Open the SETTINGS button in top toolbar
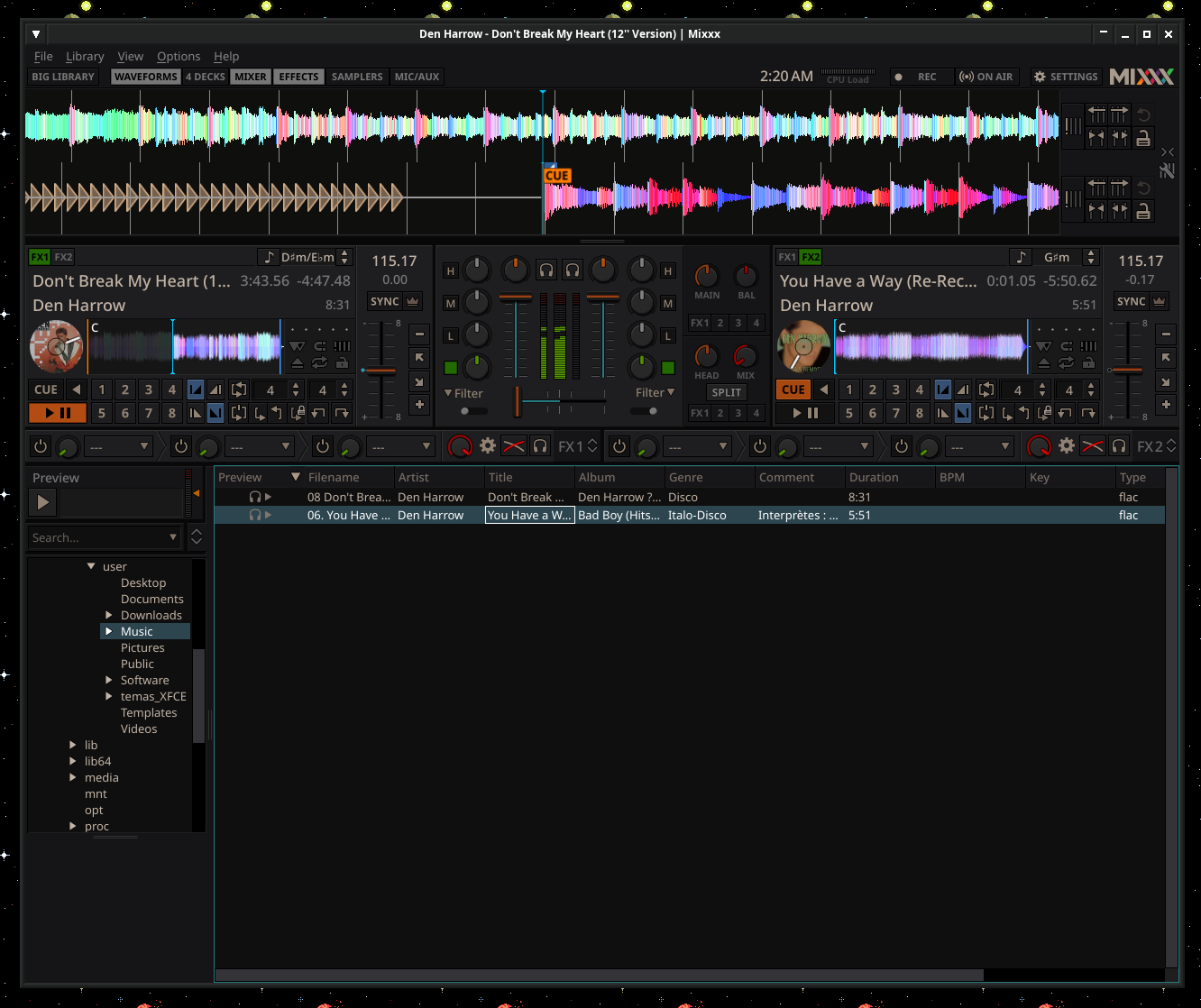The height and width of the screenshot is (1008, 1201). (1066, 77)
